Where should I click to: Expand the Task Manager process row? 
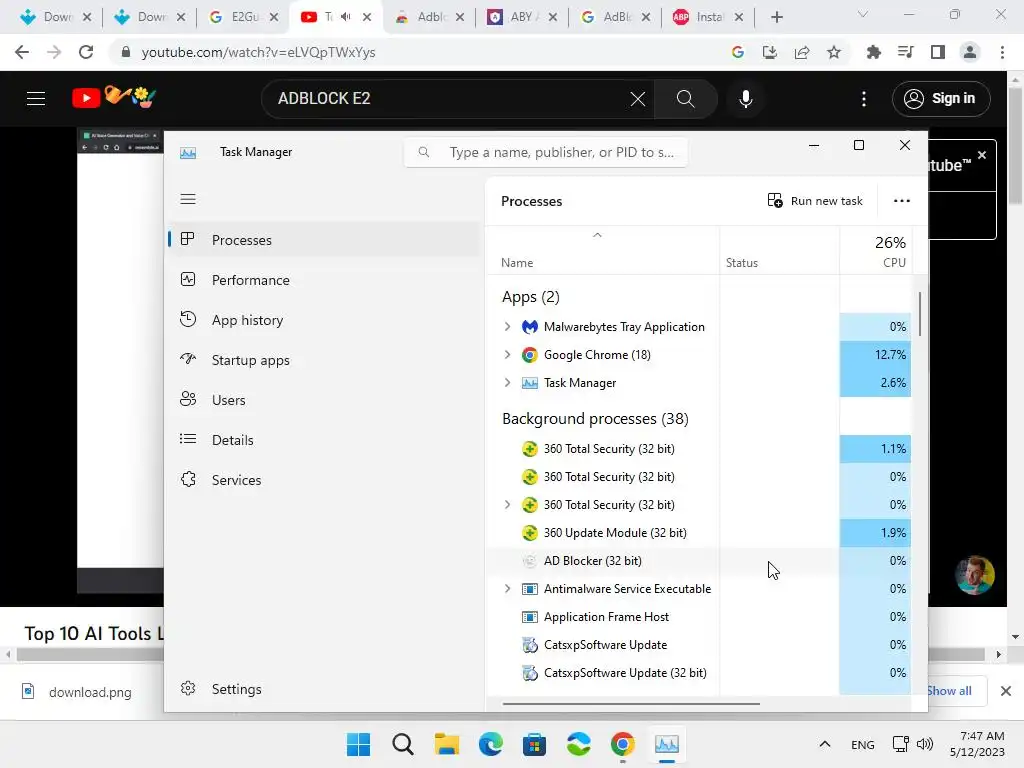(507, 383)
